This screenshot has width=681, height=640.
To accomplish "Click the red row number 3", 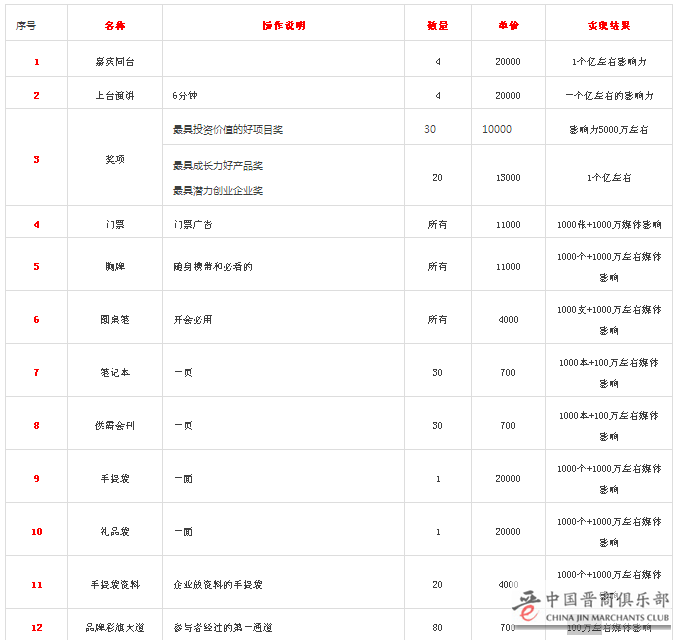I will click(36, 158).
